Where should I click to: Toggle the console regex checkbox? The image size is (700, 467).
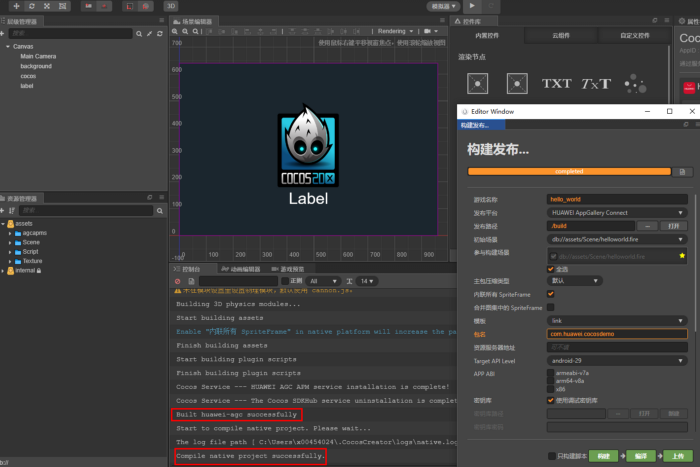click(285, 281)
